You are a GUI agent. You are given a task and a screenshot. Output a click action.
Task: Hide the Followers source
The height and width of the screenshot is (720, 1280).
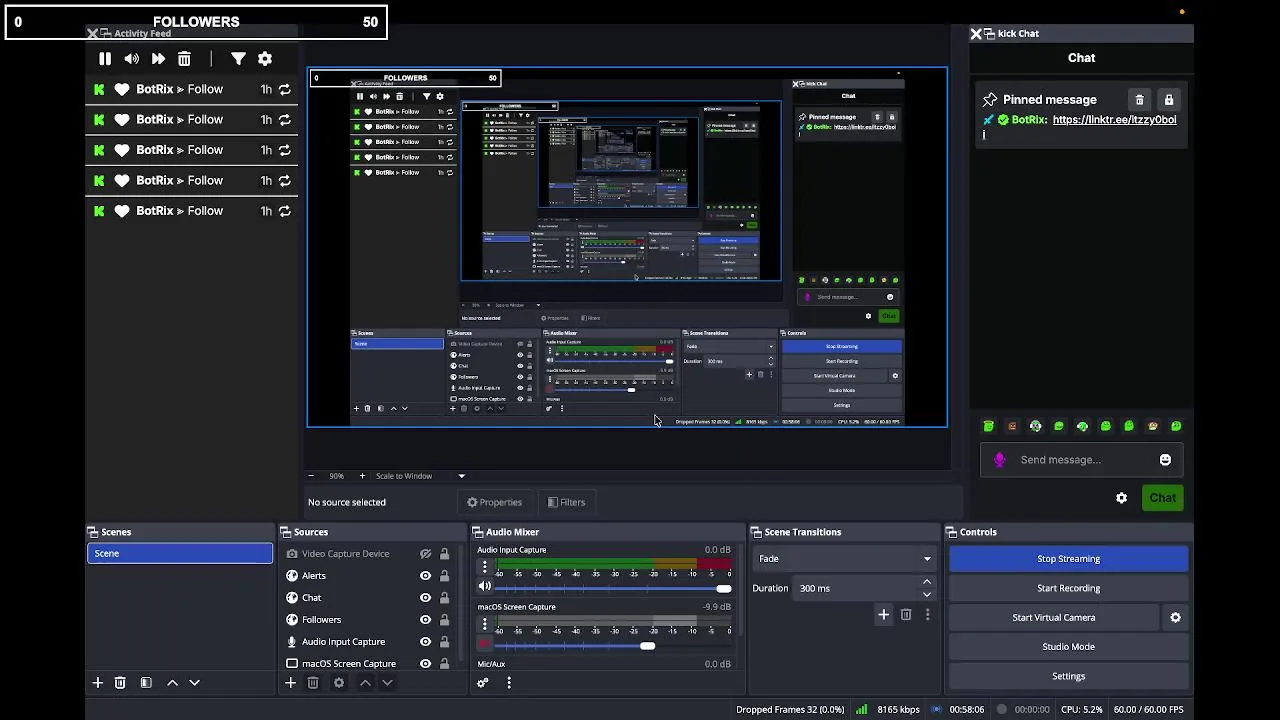[425, 620]
